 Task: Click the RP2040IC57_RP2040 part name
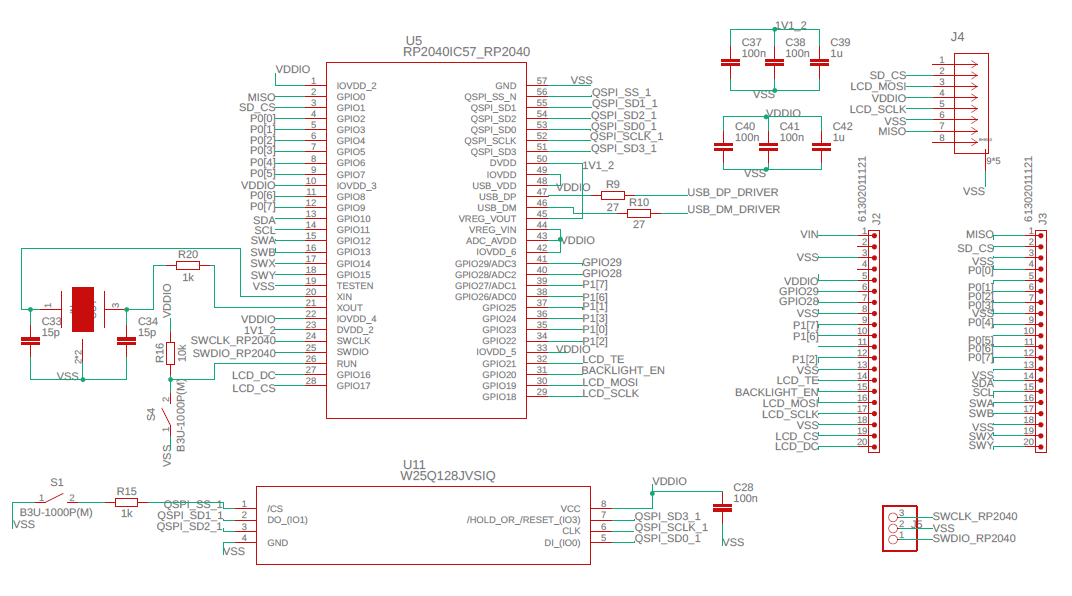point(467,52)
